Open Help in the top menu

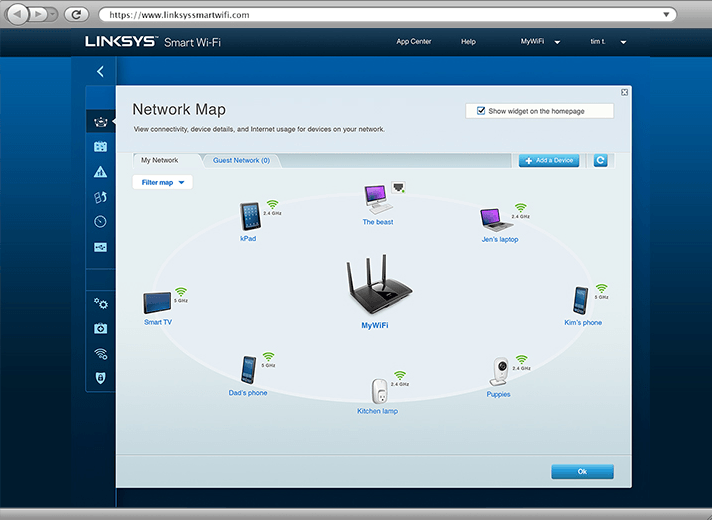tap(468, 42)
